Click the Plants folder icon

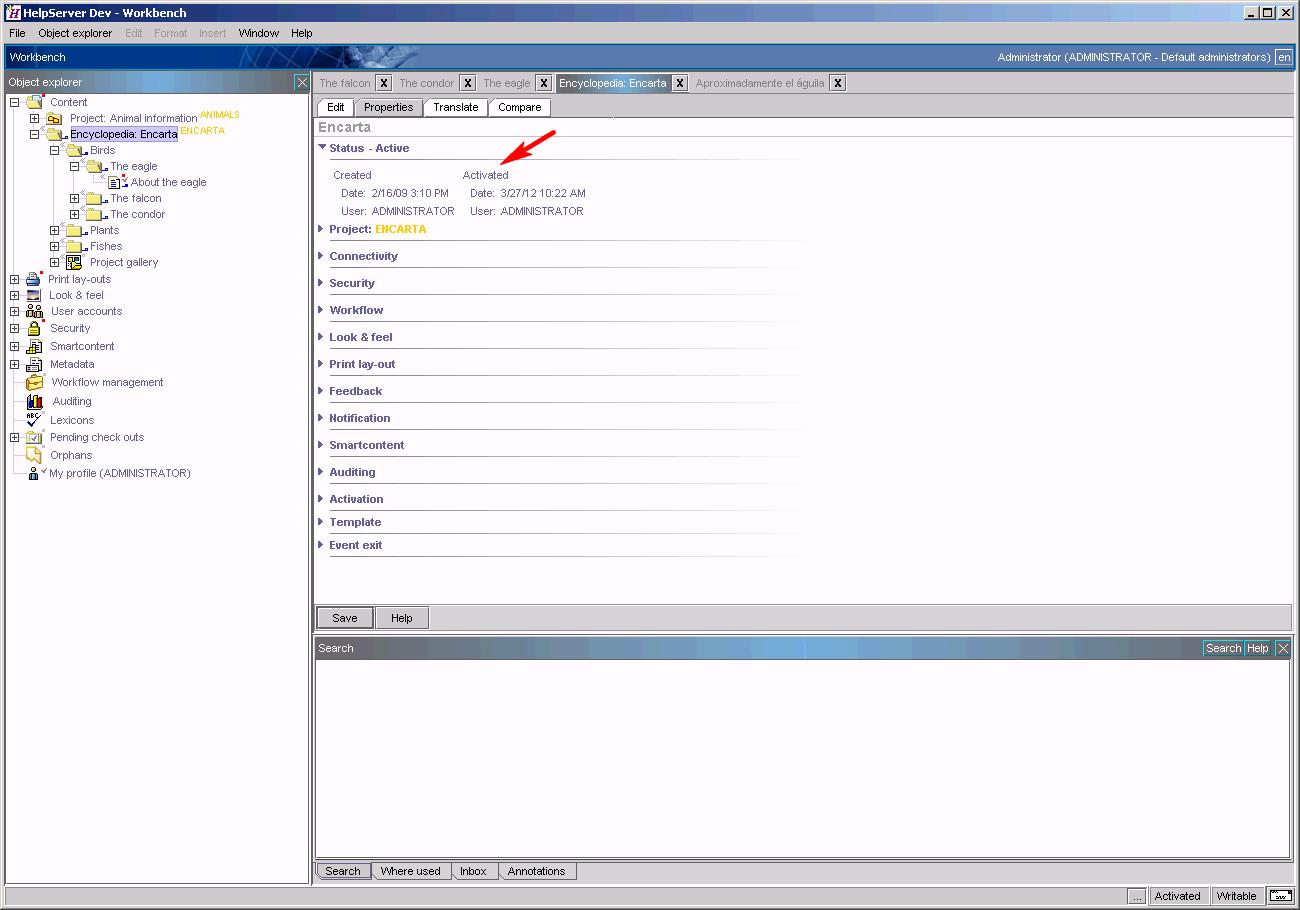coord(75,230)
